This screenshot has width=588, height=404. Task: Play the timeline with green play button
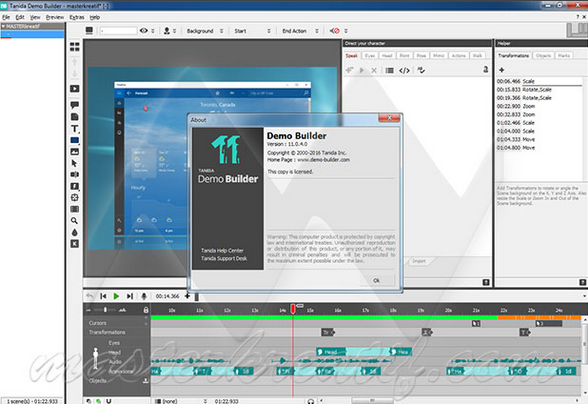click(x=116, y=296)
